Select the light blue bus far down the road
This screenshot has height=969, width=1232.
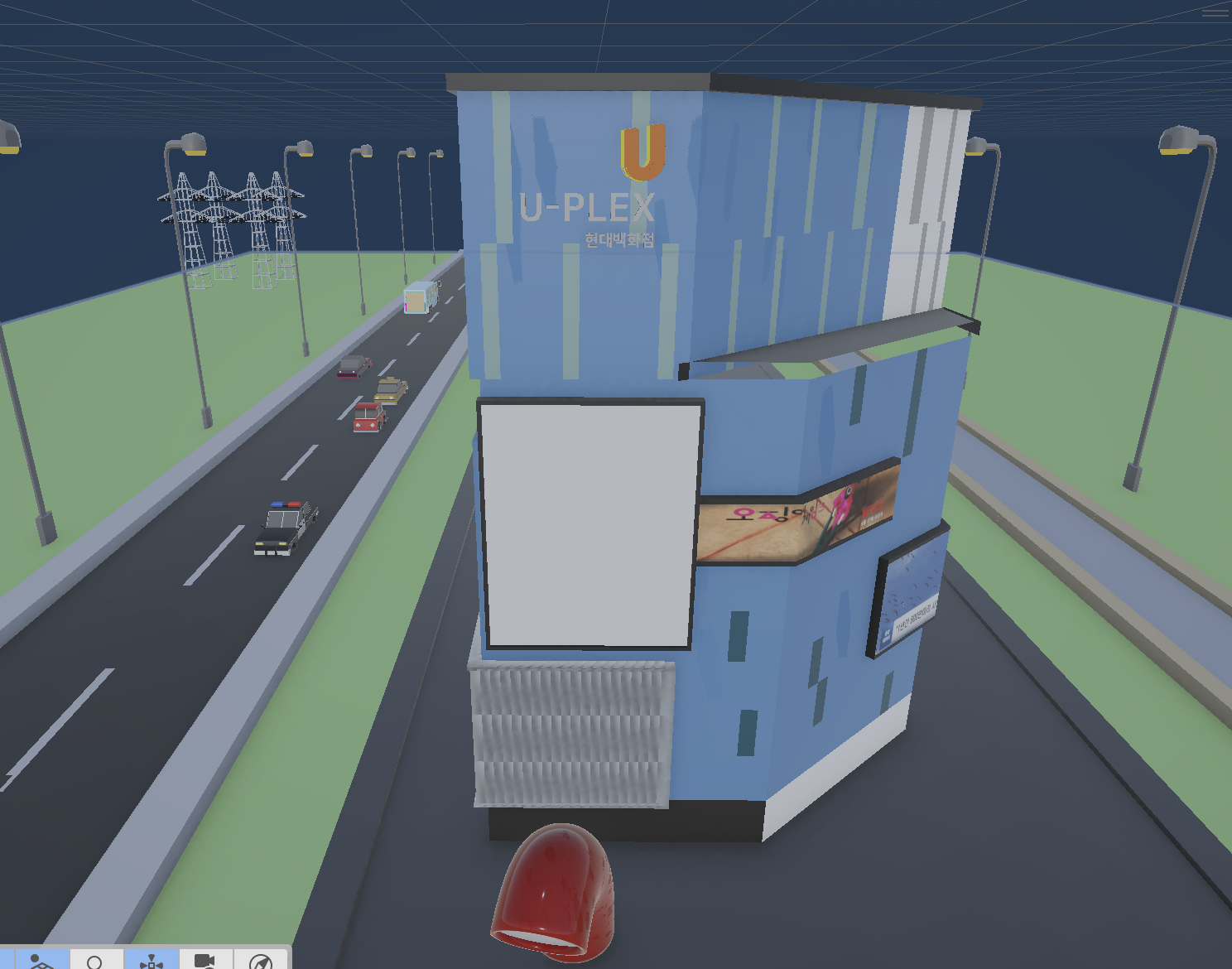click(x=421, y=296)
